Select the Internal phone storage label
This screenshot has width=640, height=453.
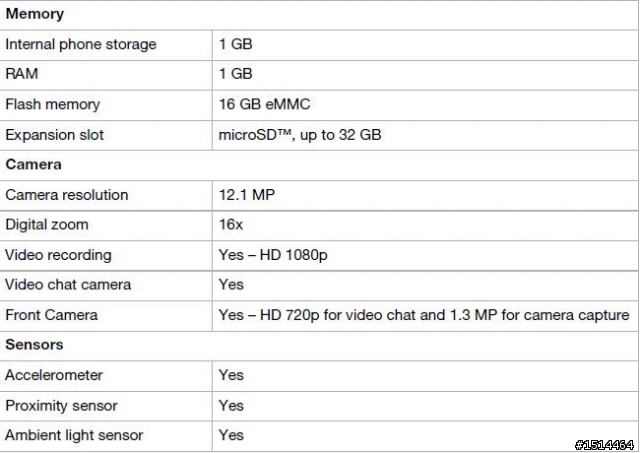pyautogui.click(x=81, y=44)
